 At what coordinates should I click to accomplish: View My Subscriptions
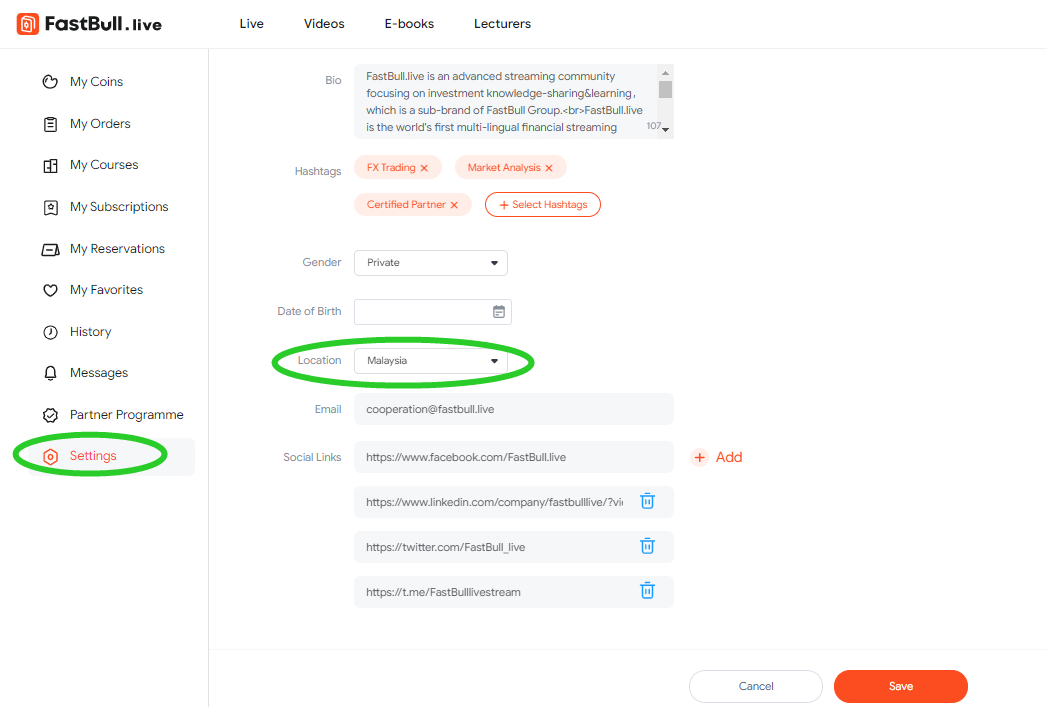pos(120,207)
